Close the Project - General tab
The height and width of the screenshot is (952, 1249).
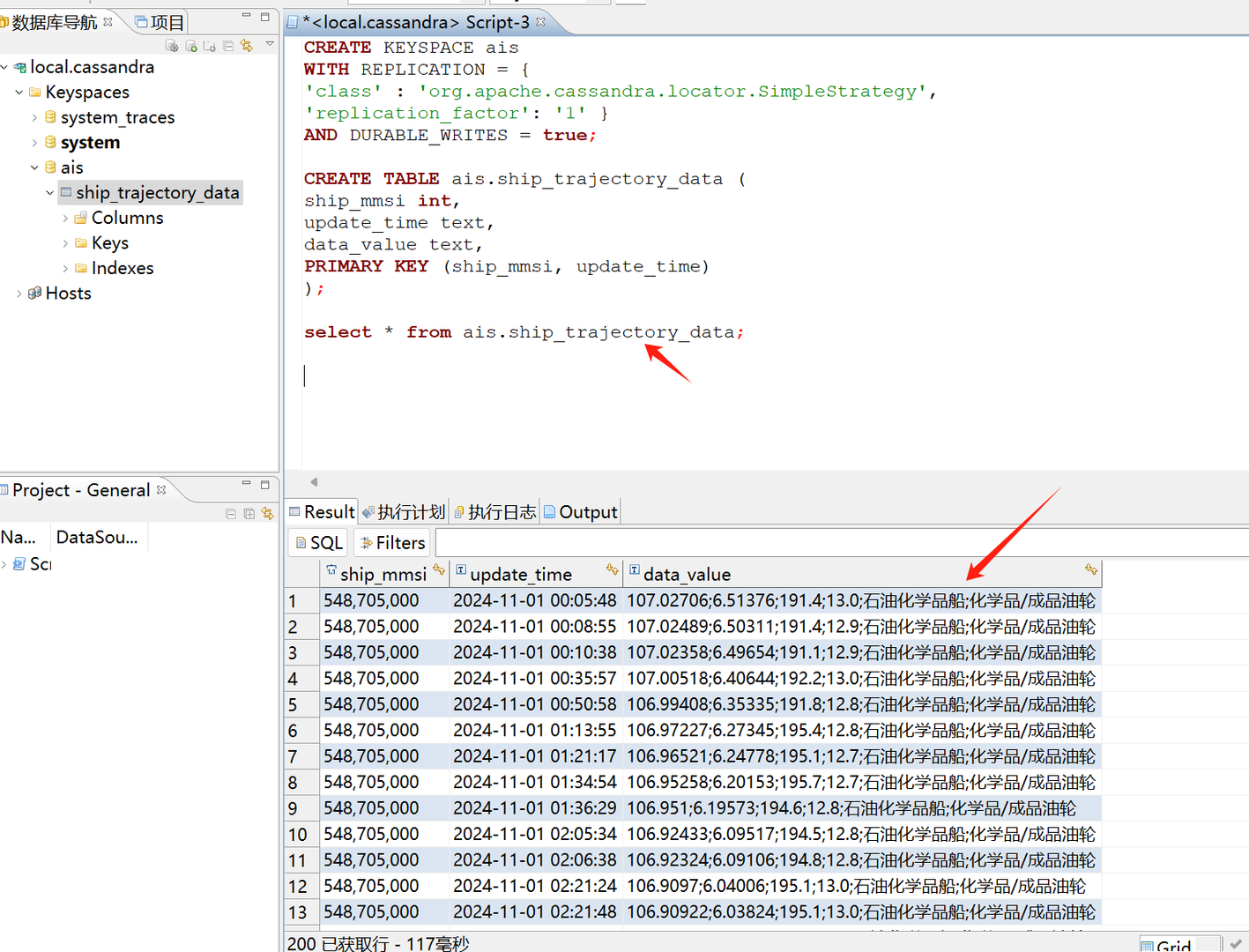coord(161,489)
